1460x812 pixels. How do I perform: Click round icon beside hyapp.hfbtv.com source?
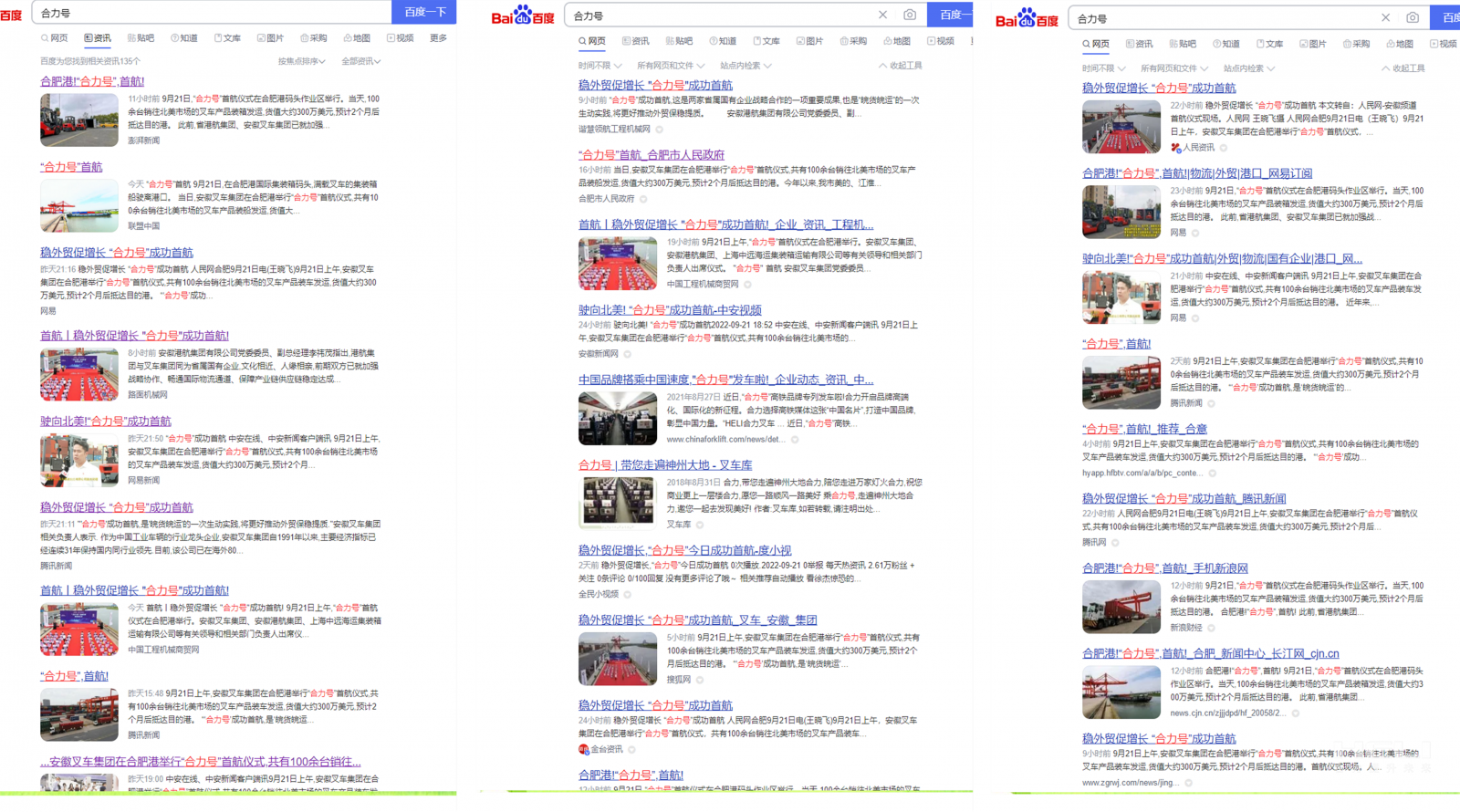click(x=1212, y=474)
